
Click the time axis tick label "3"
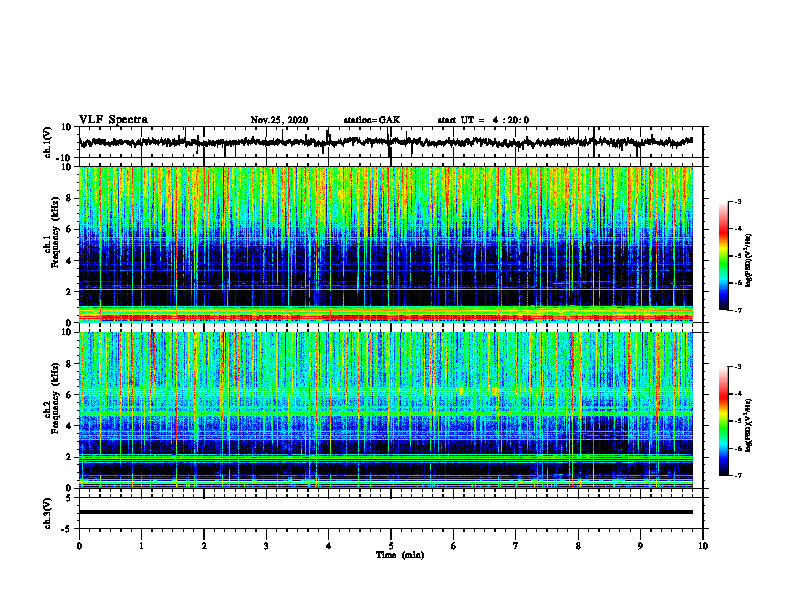click(266, 546)
